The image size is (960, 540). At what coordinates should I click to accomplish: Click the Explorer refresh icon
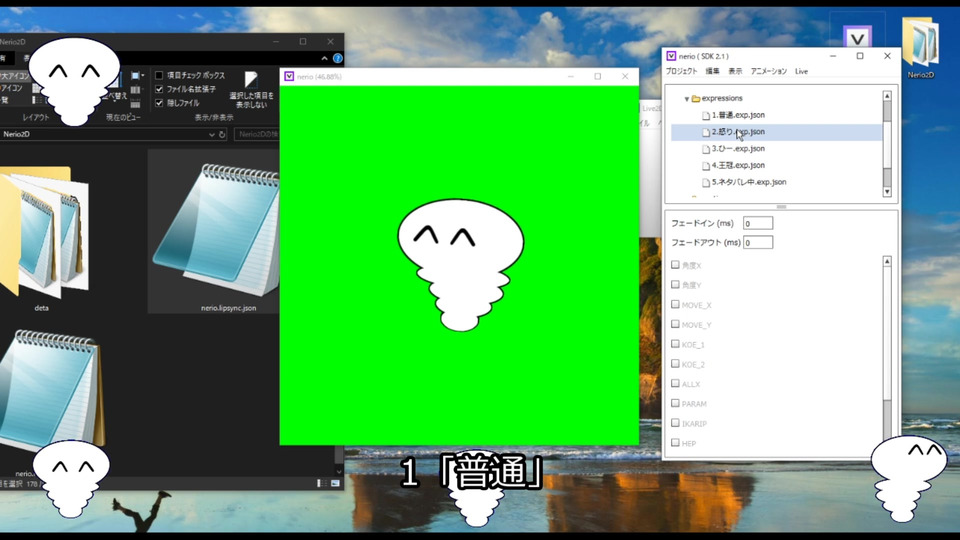222,135
